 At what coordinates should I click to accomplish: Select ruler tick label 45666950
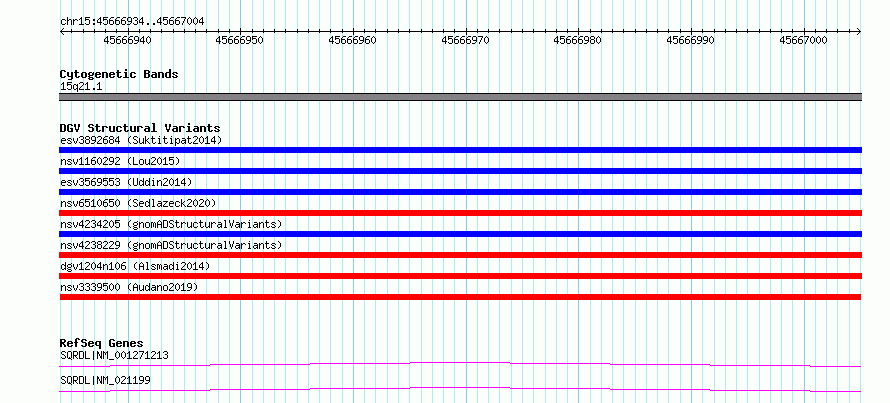[240, 41]
